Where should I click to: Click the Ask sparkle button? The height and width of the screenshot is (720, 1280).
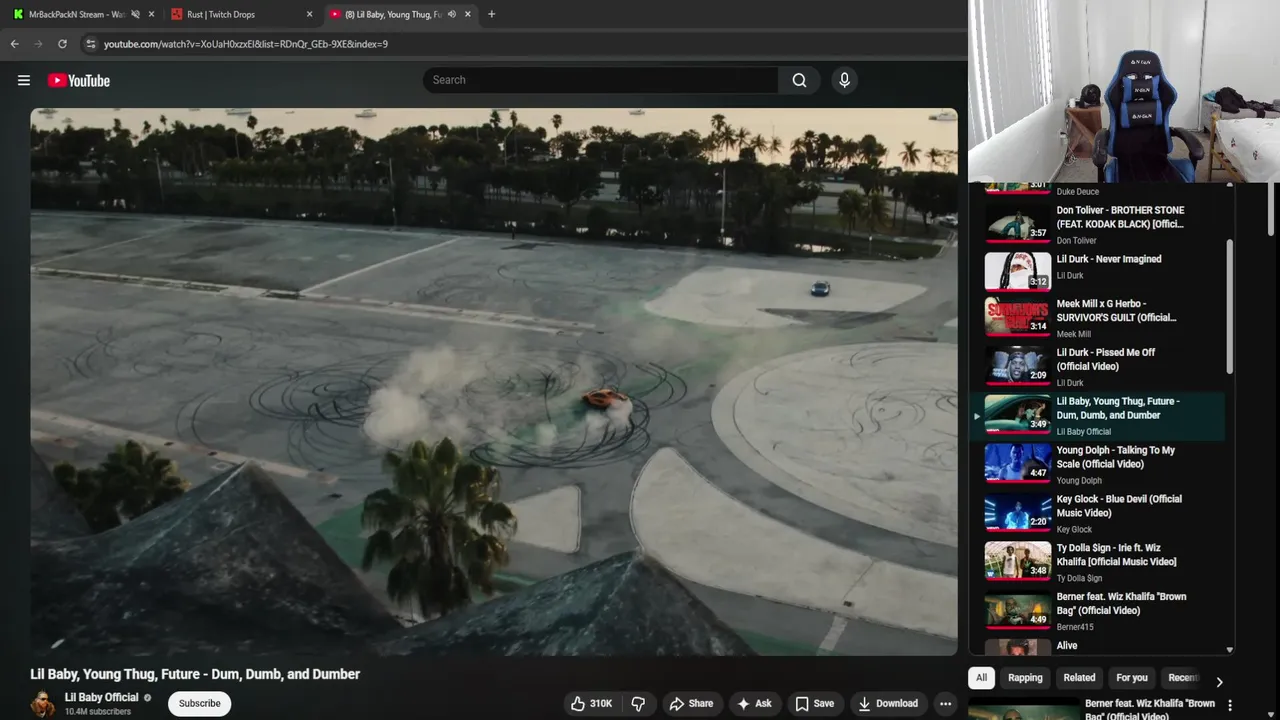(x=754, y=703)
